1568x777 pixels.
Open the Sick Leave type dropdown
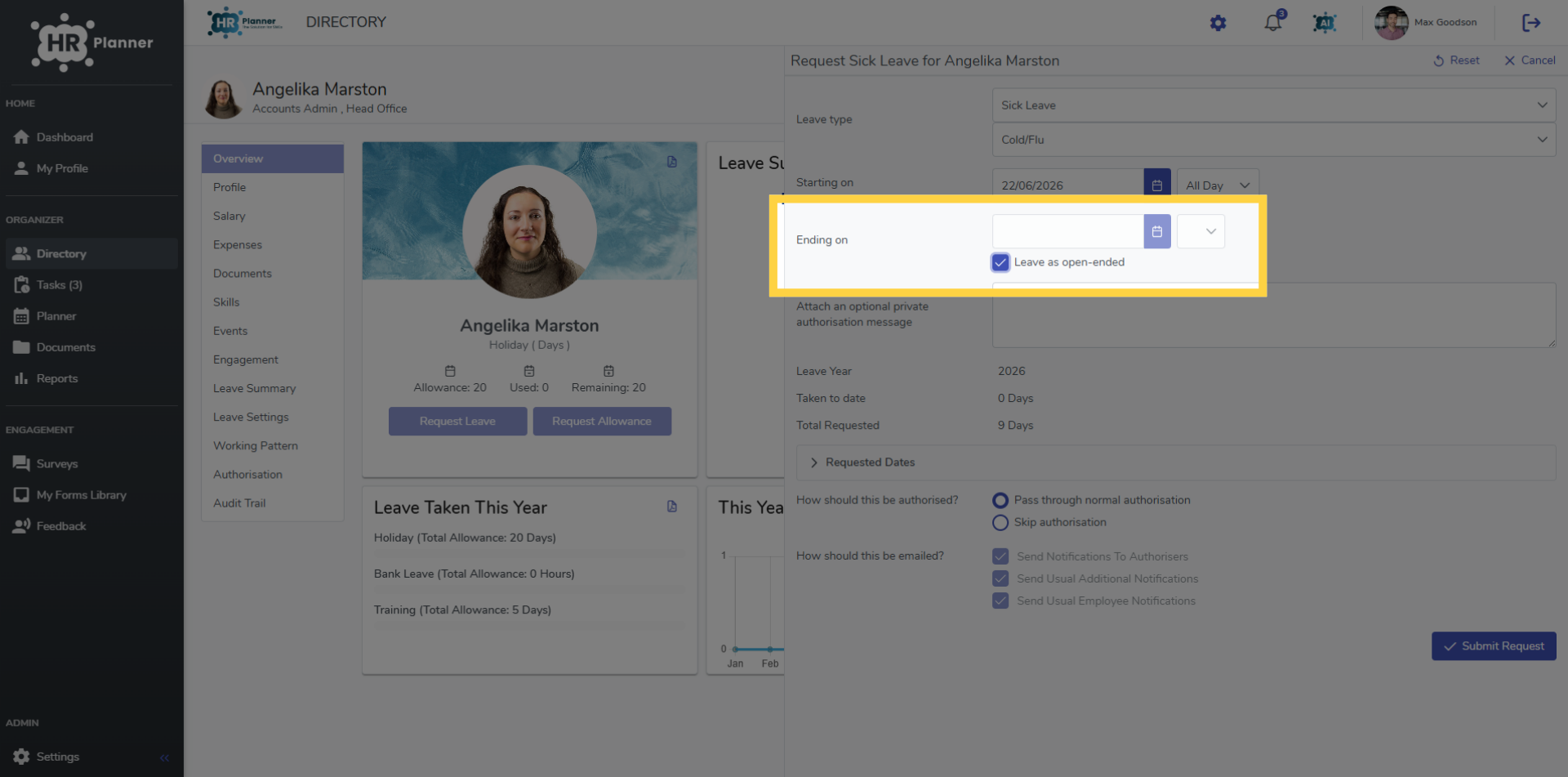pos(1274,105)
